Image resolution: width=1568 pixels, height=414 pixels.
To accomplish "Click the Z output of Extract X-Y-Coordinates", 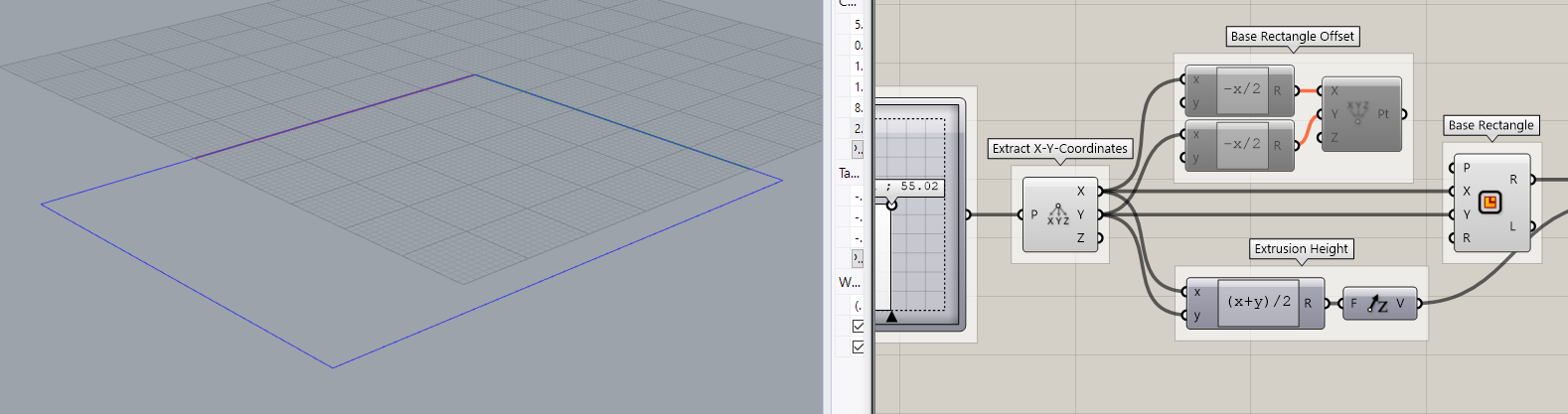I will (x=1100, y=238).
